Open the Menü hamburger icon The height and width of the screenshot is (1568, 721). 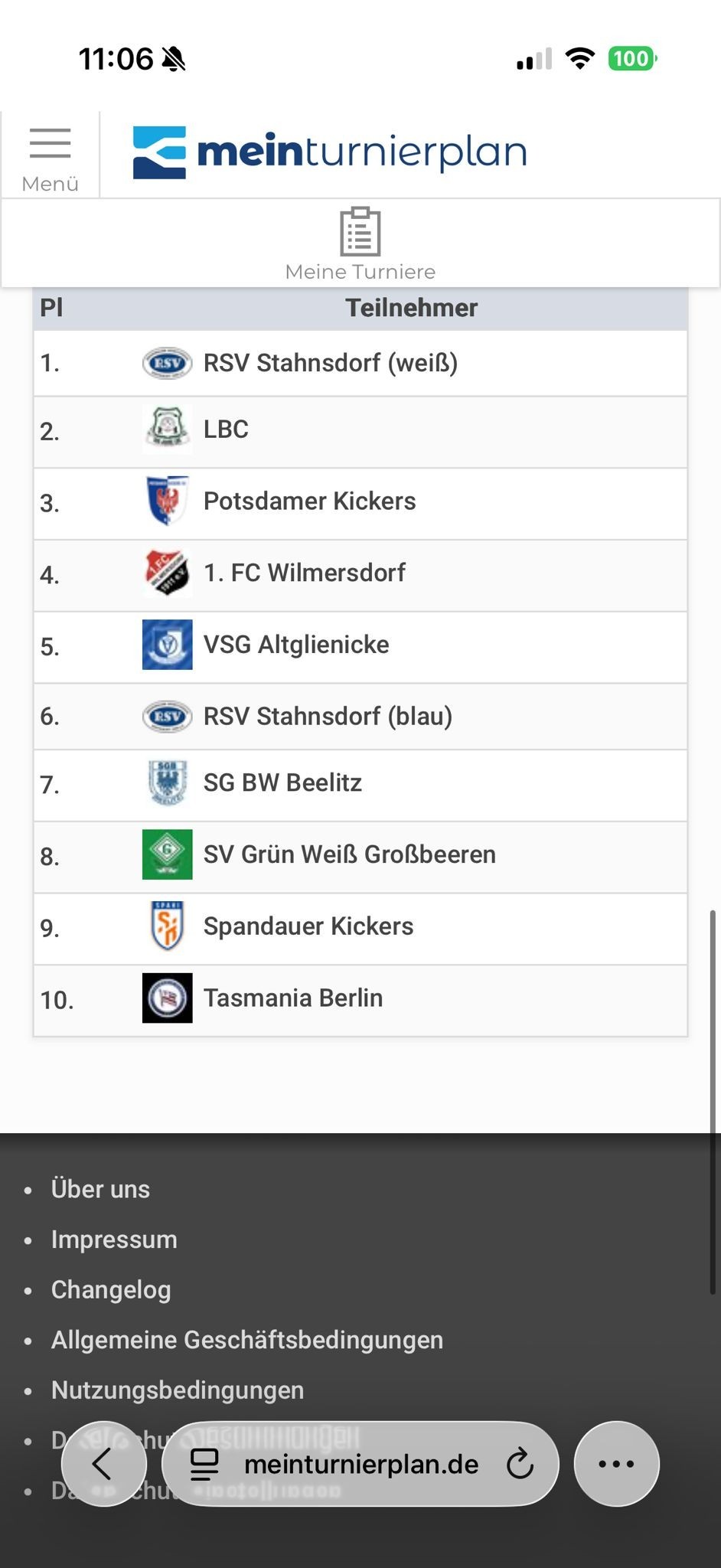(50, 143)
